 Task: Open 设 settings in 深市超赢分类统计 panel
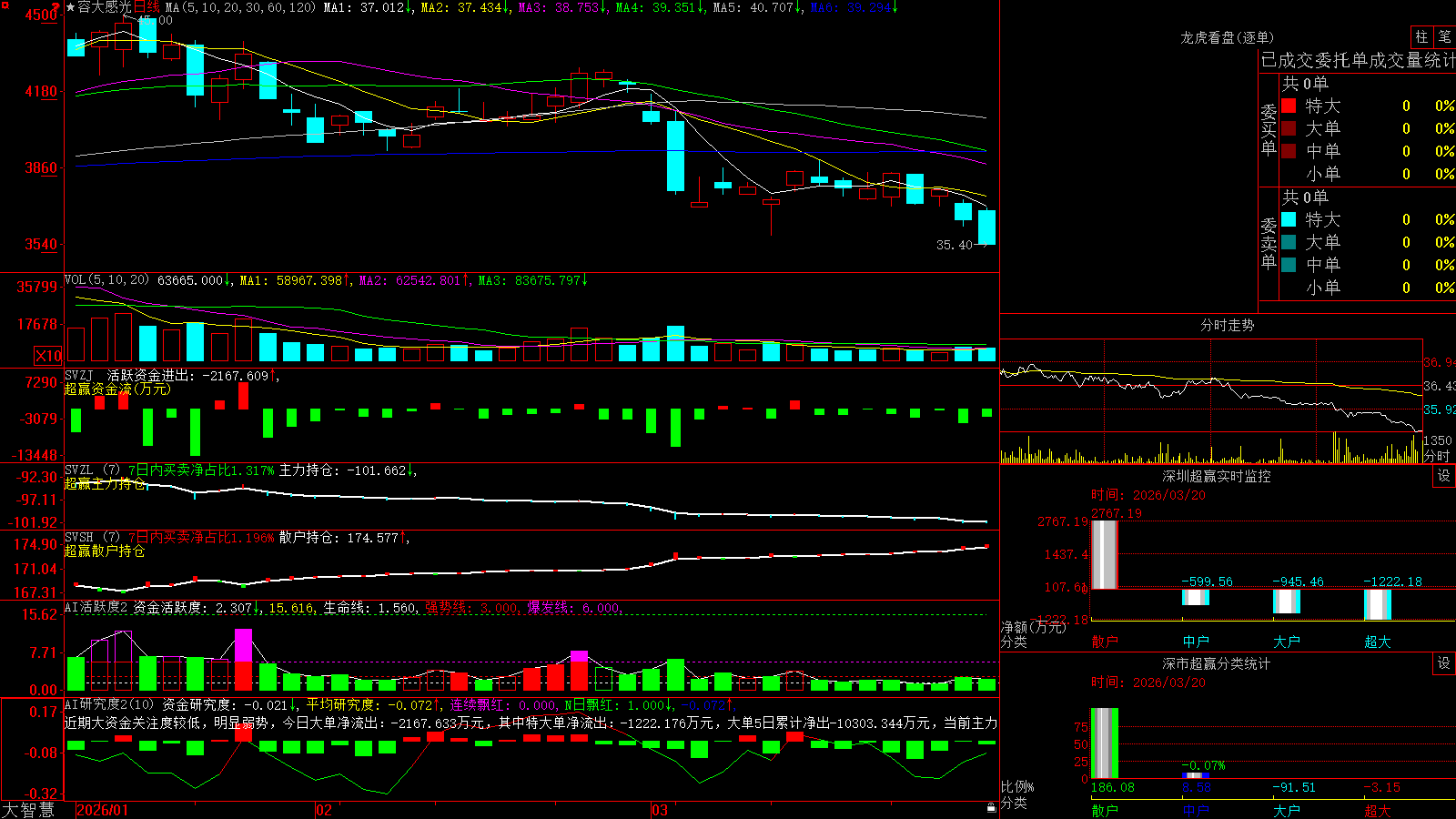click(x=1444, y=663)
